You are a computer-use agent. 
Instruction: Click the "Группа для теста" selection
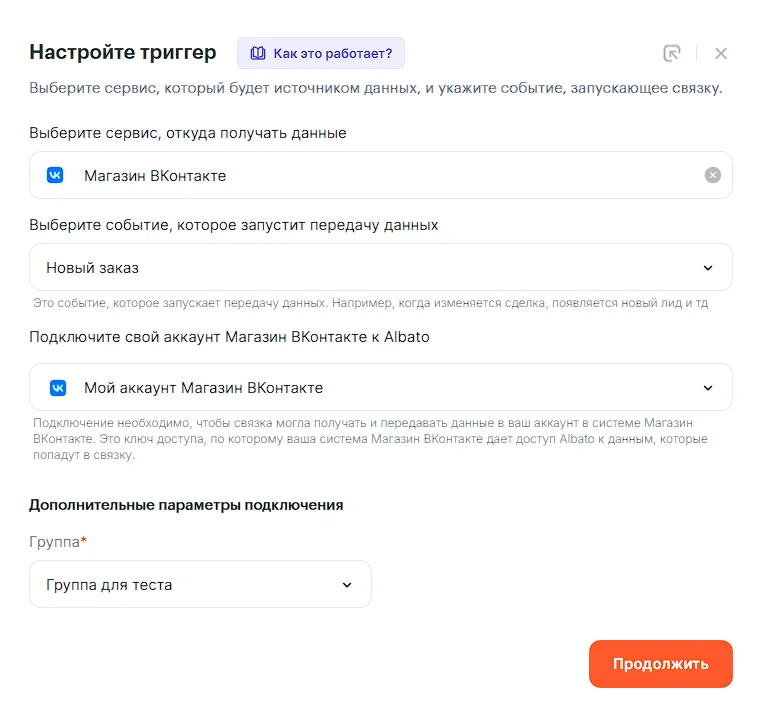click(x=109, y=585)
